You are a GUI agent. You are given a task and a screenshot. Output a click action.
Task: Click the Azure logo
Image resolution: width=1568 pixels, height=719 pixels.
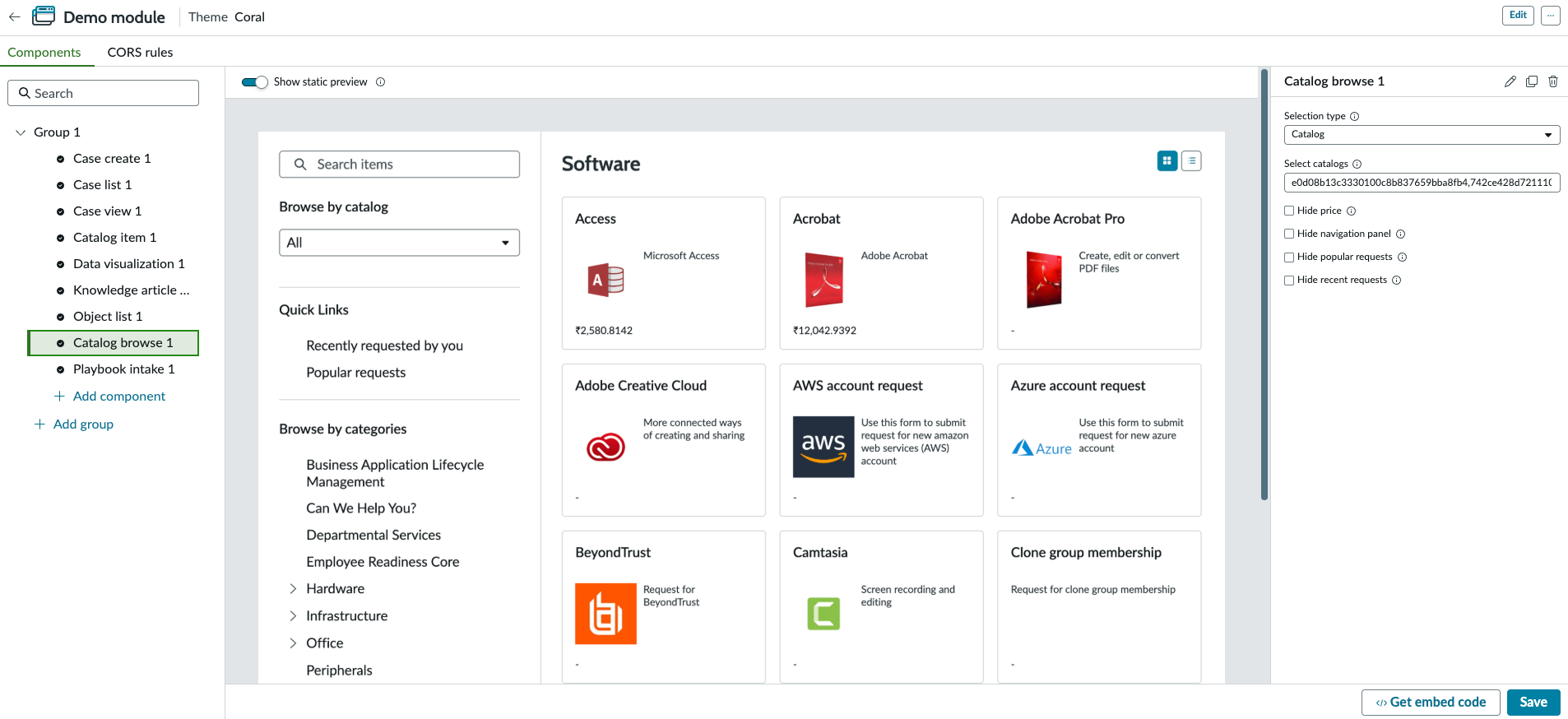[x=1041, y=448]
